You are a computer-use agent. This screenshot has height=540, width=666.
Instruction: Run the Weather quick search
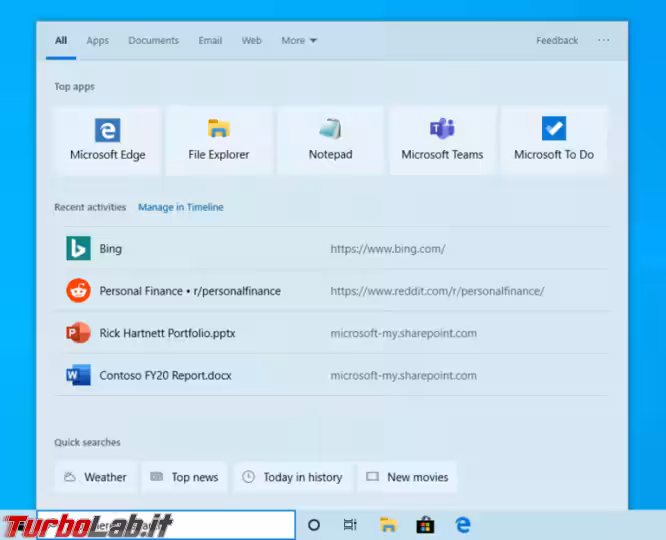pos(96,477)
